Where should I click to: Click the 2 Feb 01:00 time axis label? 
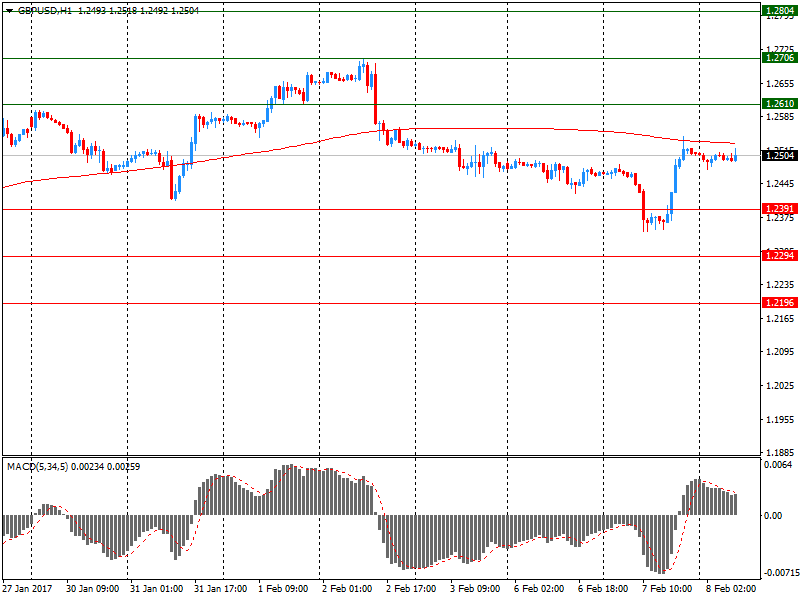coord(347,589)
